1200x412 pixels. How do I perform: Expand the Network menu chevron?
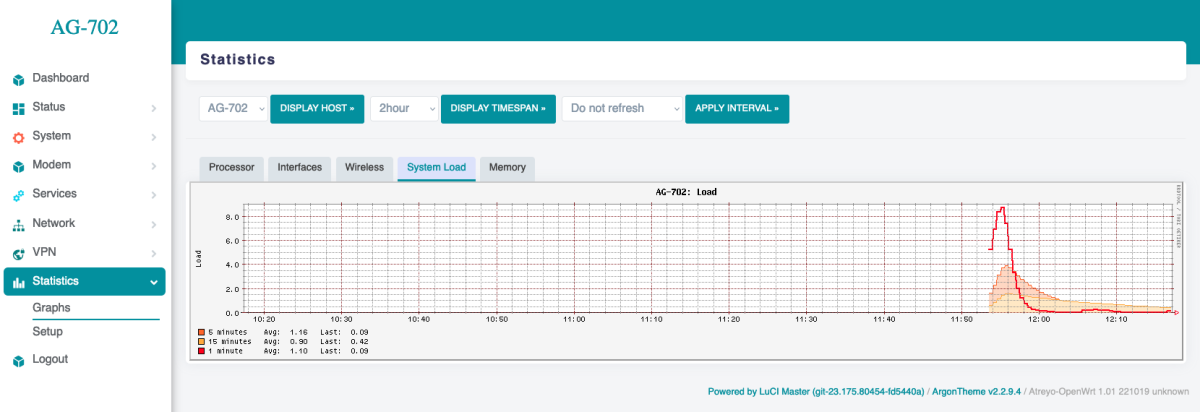coord(153,224)
